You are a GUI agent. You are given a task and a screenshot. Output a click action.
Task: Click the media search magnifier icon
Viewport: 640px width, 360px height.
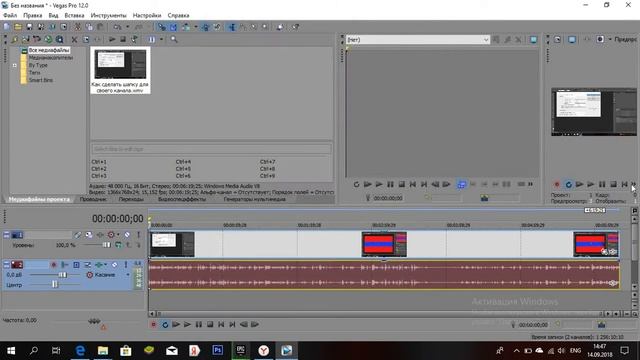click(x=174, y=40)
